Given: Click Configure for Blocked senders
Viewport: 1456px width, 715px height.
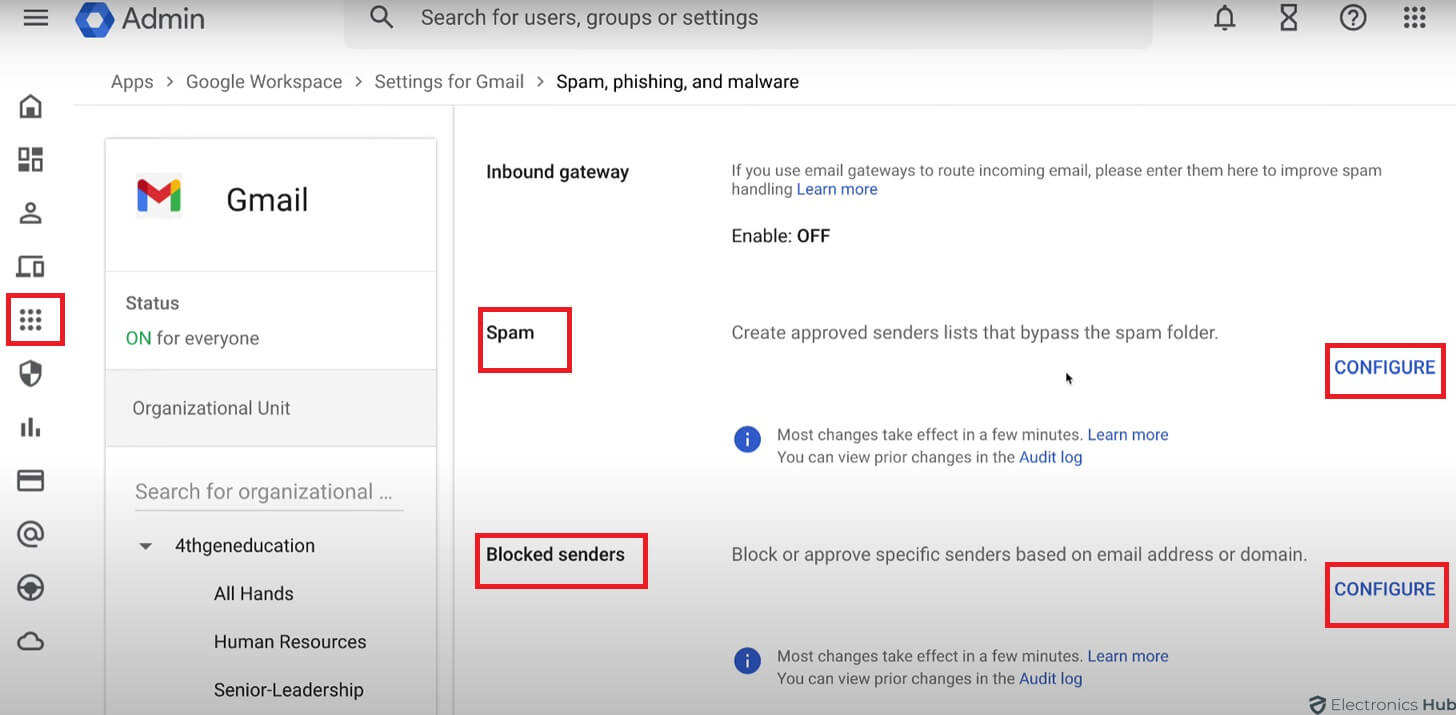Looking at the screenshot, I should click(x=1384, y=590).
